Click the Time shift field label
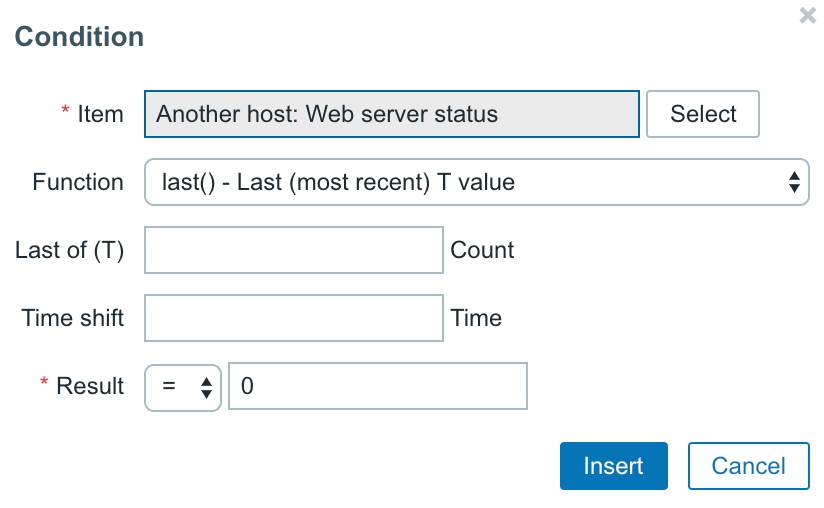Screen dimensions: 824x508 pos(73,318)
